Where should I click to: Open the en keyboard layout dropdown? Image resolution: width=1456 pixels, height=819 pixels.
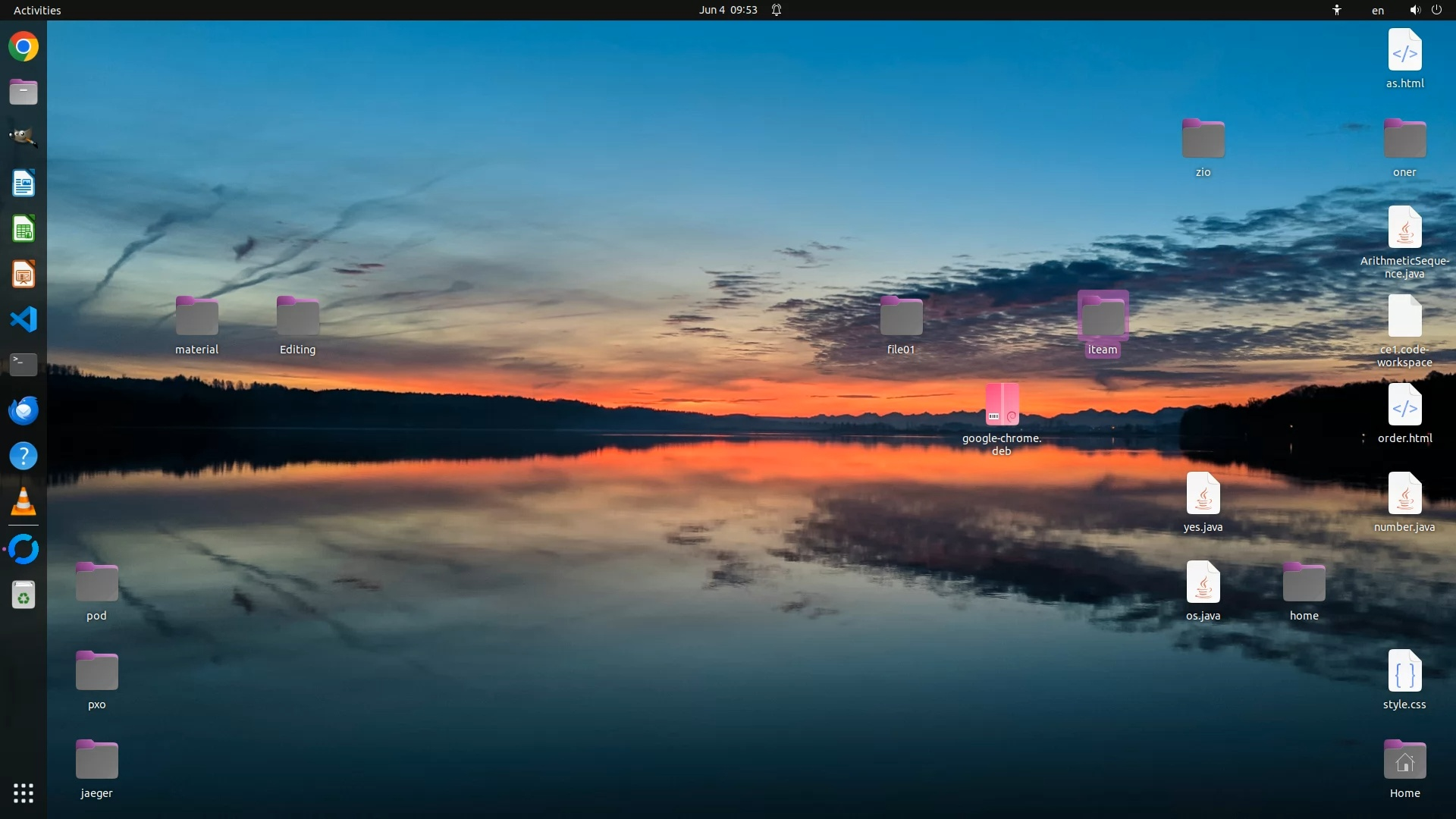[x=1378, y=10]
